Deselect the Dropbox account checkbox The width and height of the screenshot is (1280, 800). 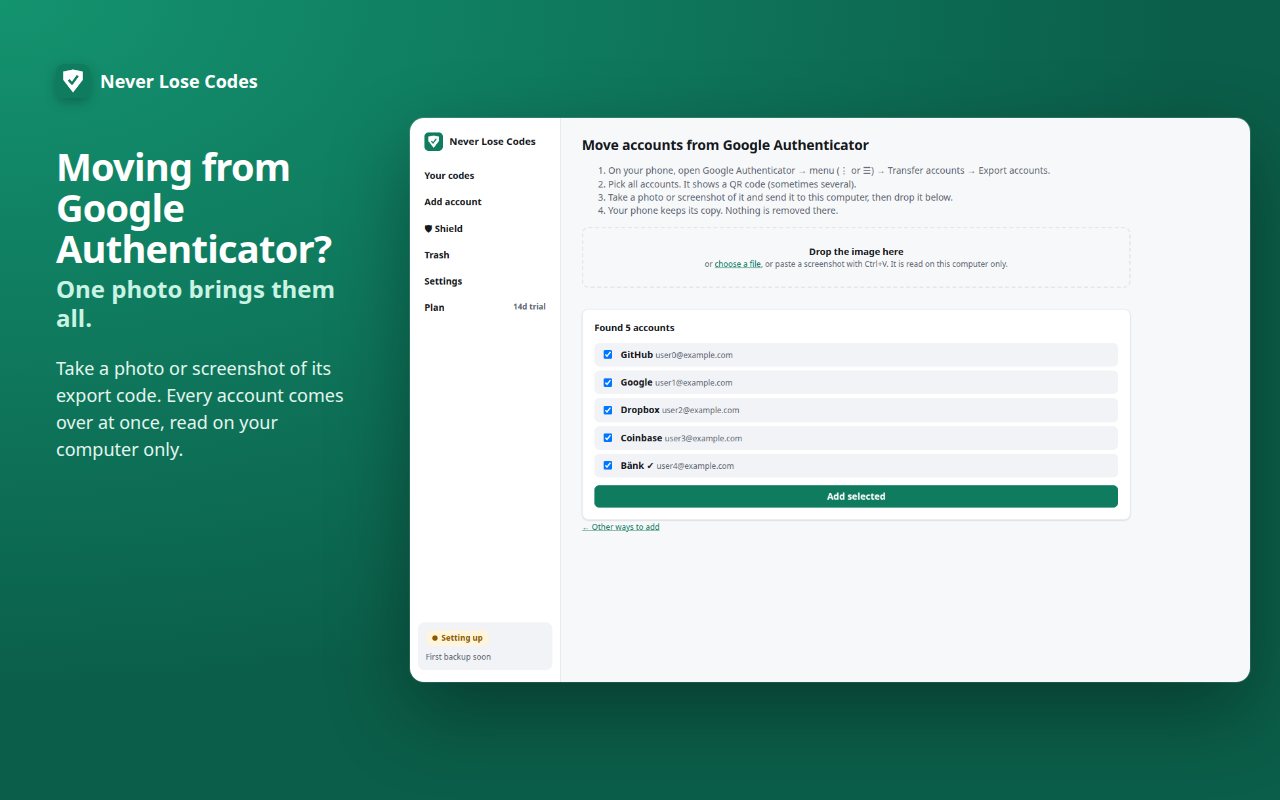[x=608, y=410]
